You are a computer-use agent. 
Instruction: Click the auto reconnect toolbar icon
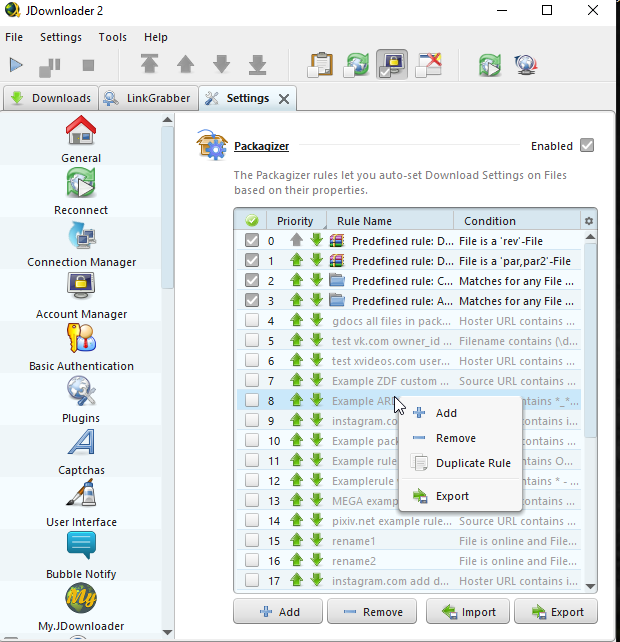click(357, 65)
